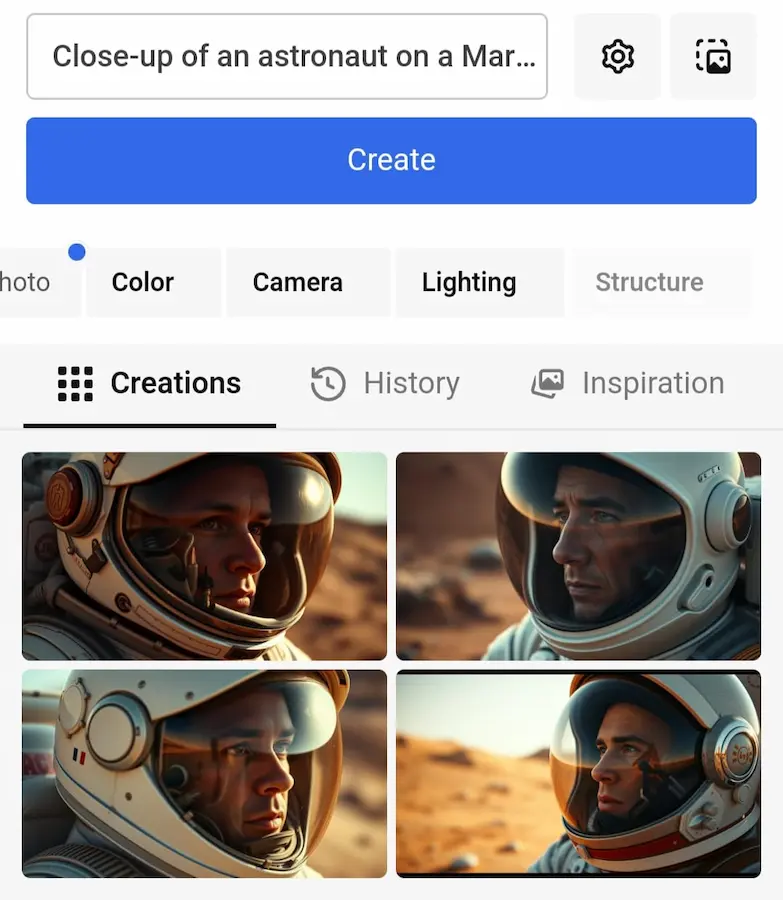Click the blue dot above Photo
The height and width of the screenshot is (900, 783).
tap(77, 252)
